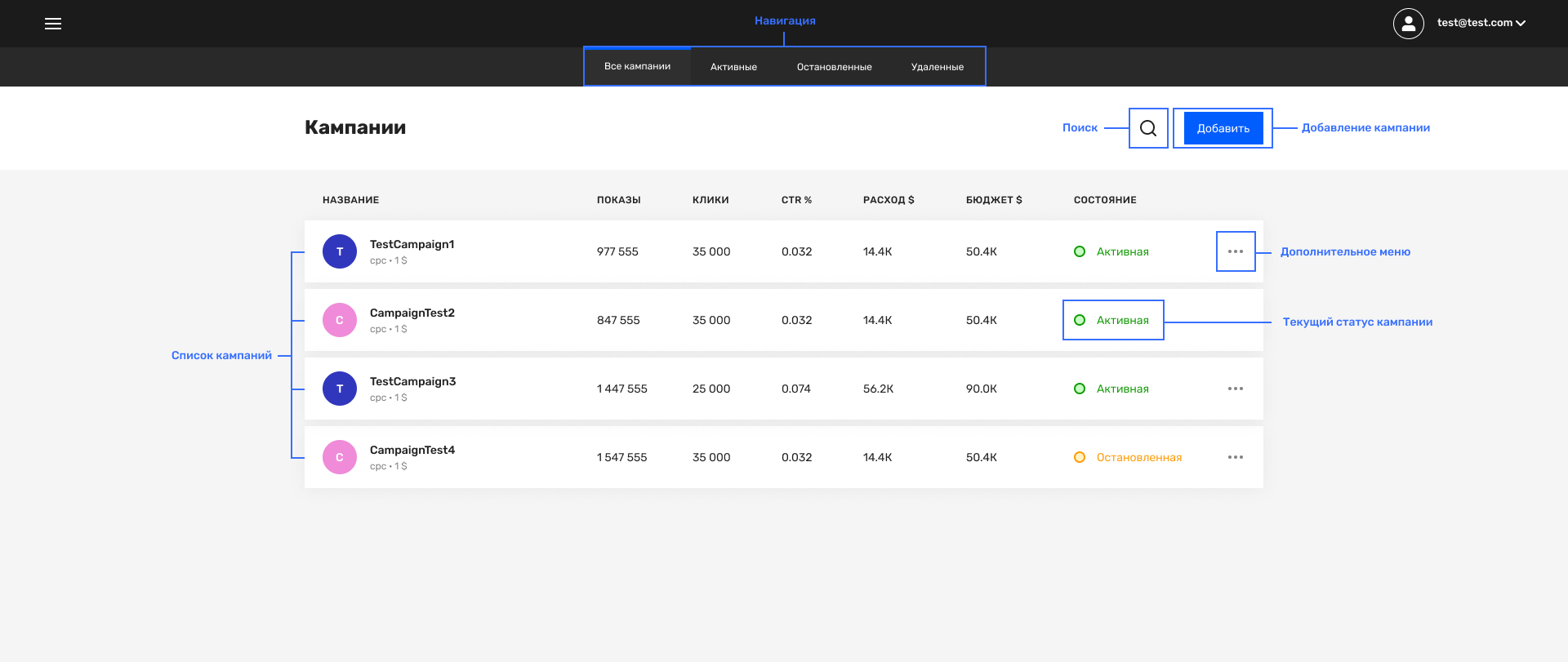The image size is (1568, 662).
Task: Open the three-dots menu for TestCampaign3
Action: pyautogui.click(x=1236, y=389)
